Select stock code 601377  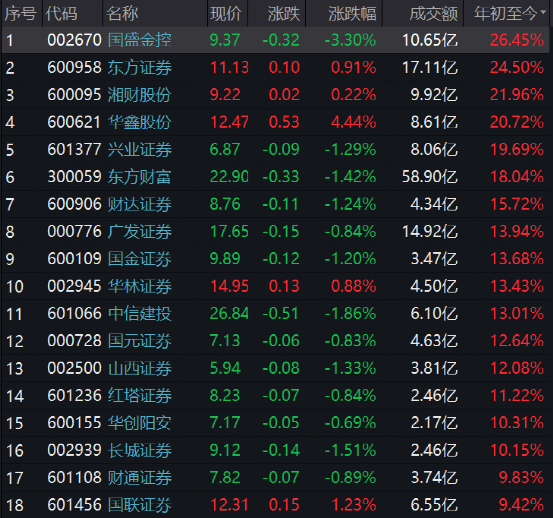click(x=74, y=149)
